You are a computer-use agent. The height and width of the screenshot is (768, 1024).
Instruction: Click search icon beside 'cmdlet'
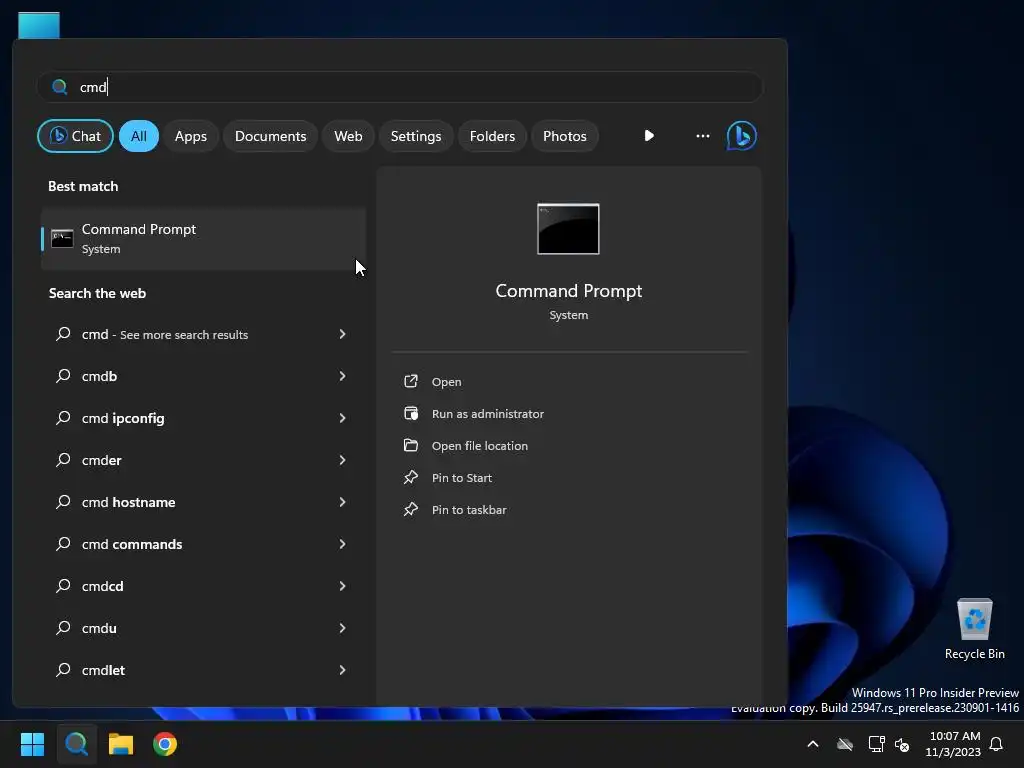63,670
